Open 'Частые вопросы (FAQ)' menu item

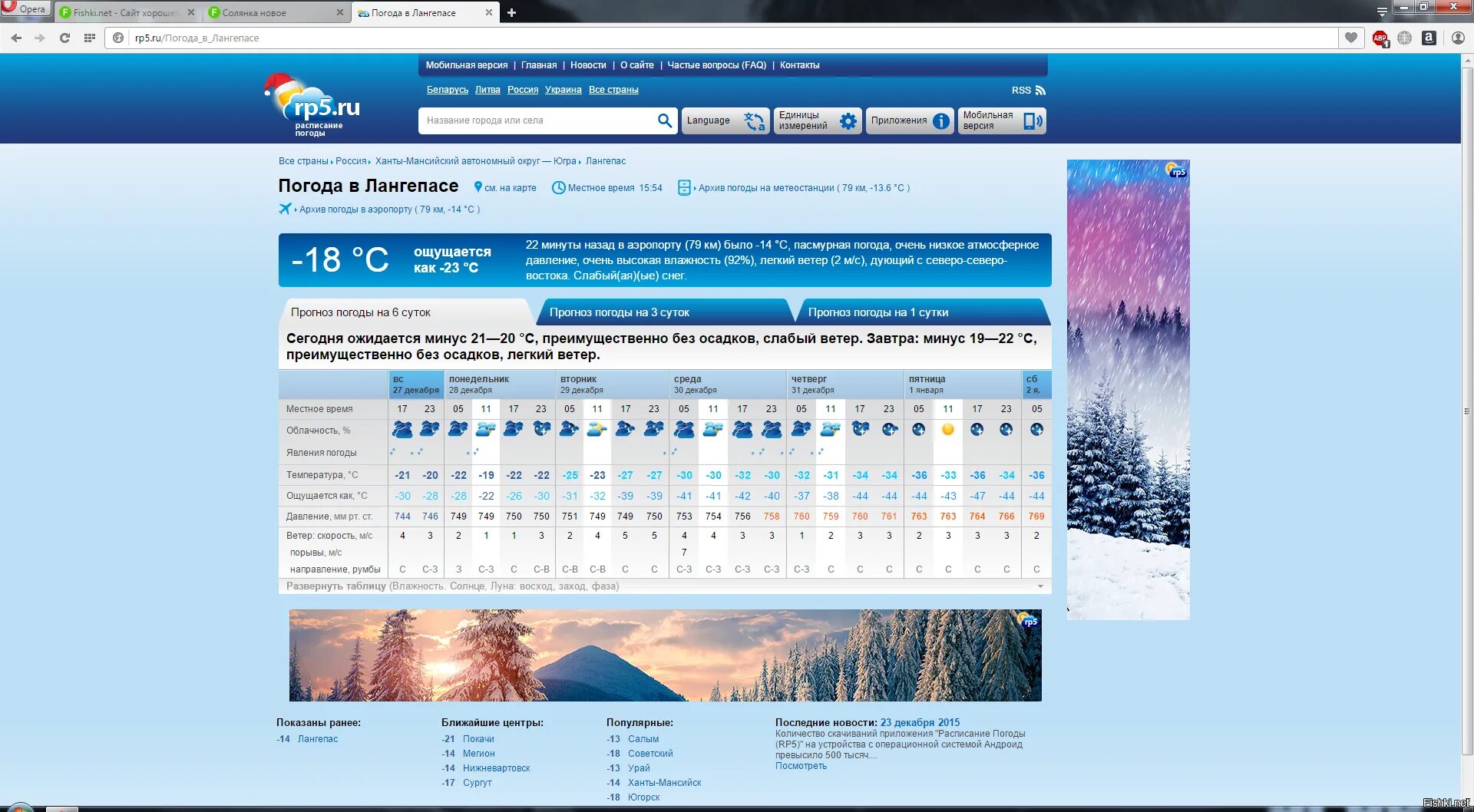click(x=717, y=65)
